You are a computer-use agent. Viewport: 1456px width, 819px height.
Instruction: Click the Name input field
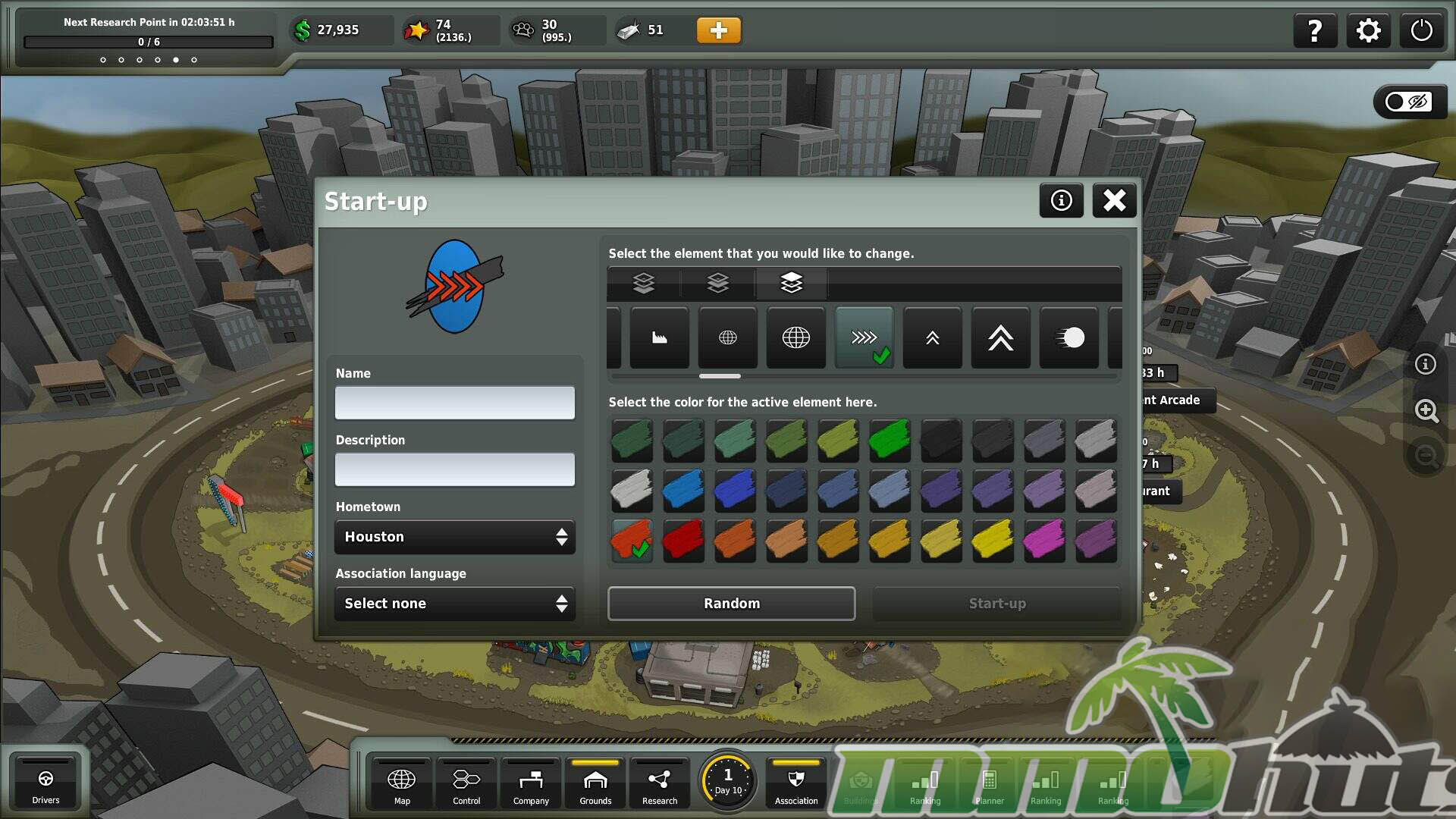coord(455,403)
